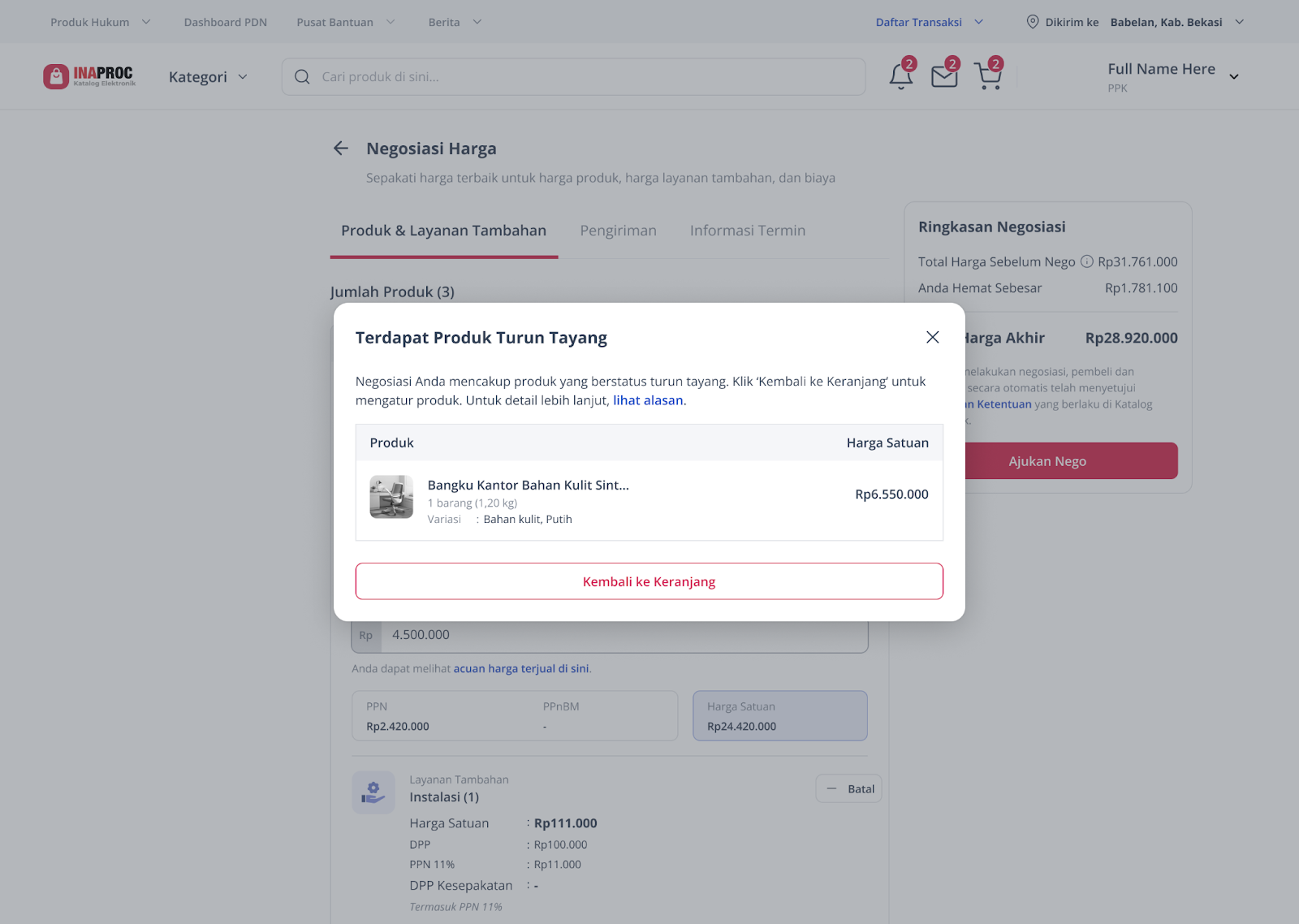Click the location pin icon near Dikirim ke
This screenshot has width=1299, height=924.
[1033, 22]
